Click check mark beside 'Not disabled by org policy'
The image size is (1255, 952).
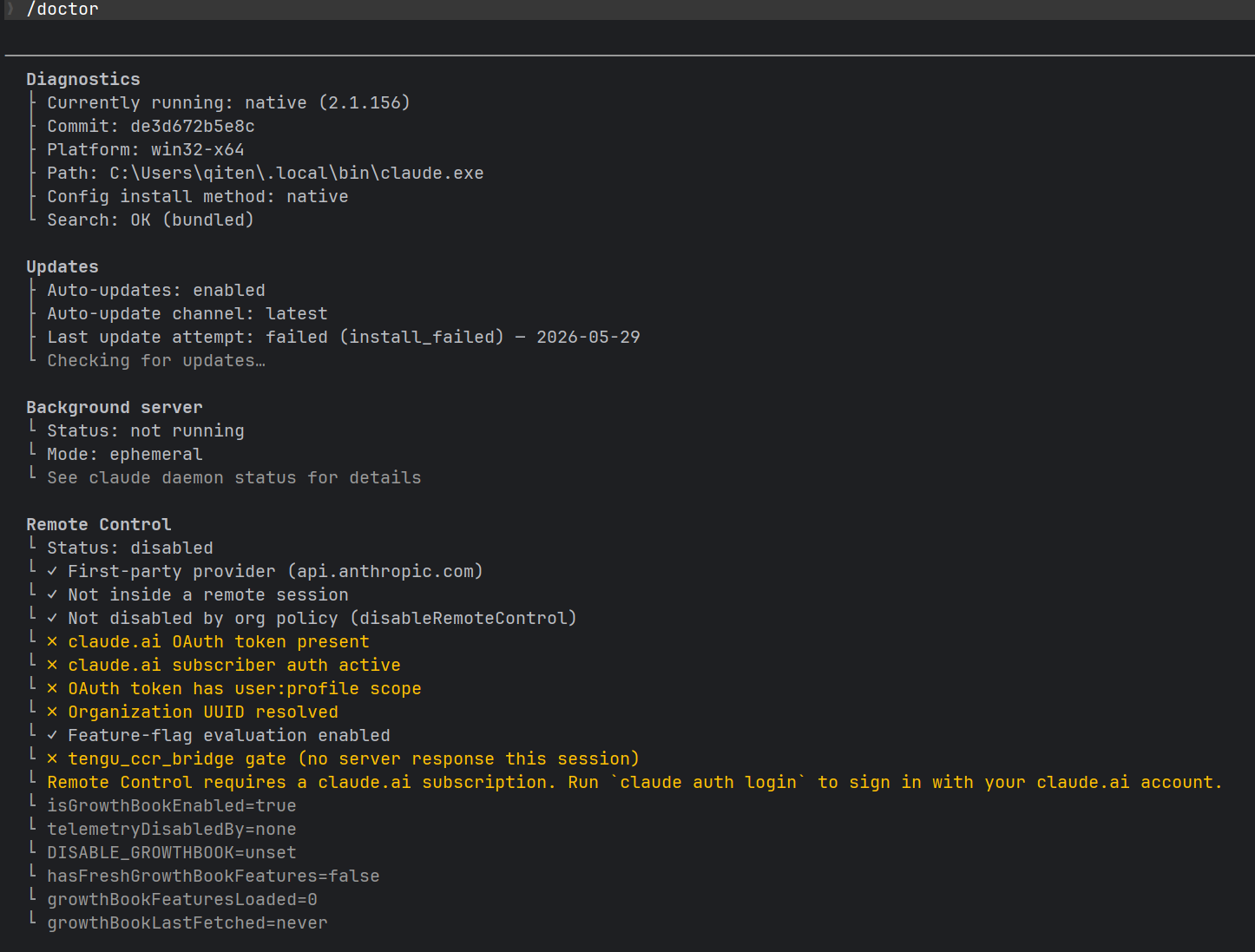coord(52,618)
